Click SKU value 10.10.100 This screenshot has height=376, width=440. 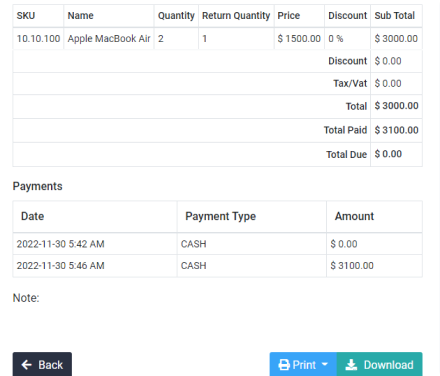38,39
